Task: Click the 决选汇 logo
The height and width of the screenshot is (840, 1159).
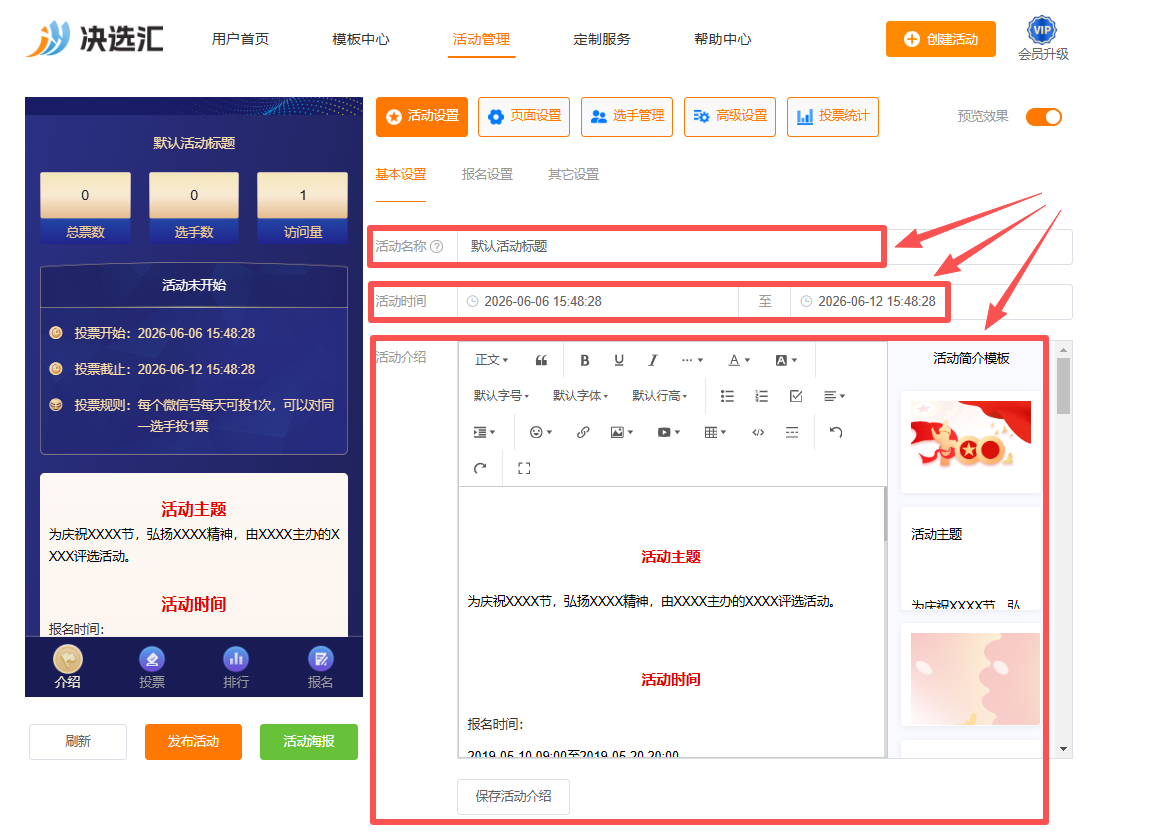Action: (95, 38)
